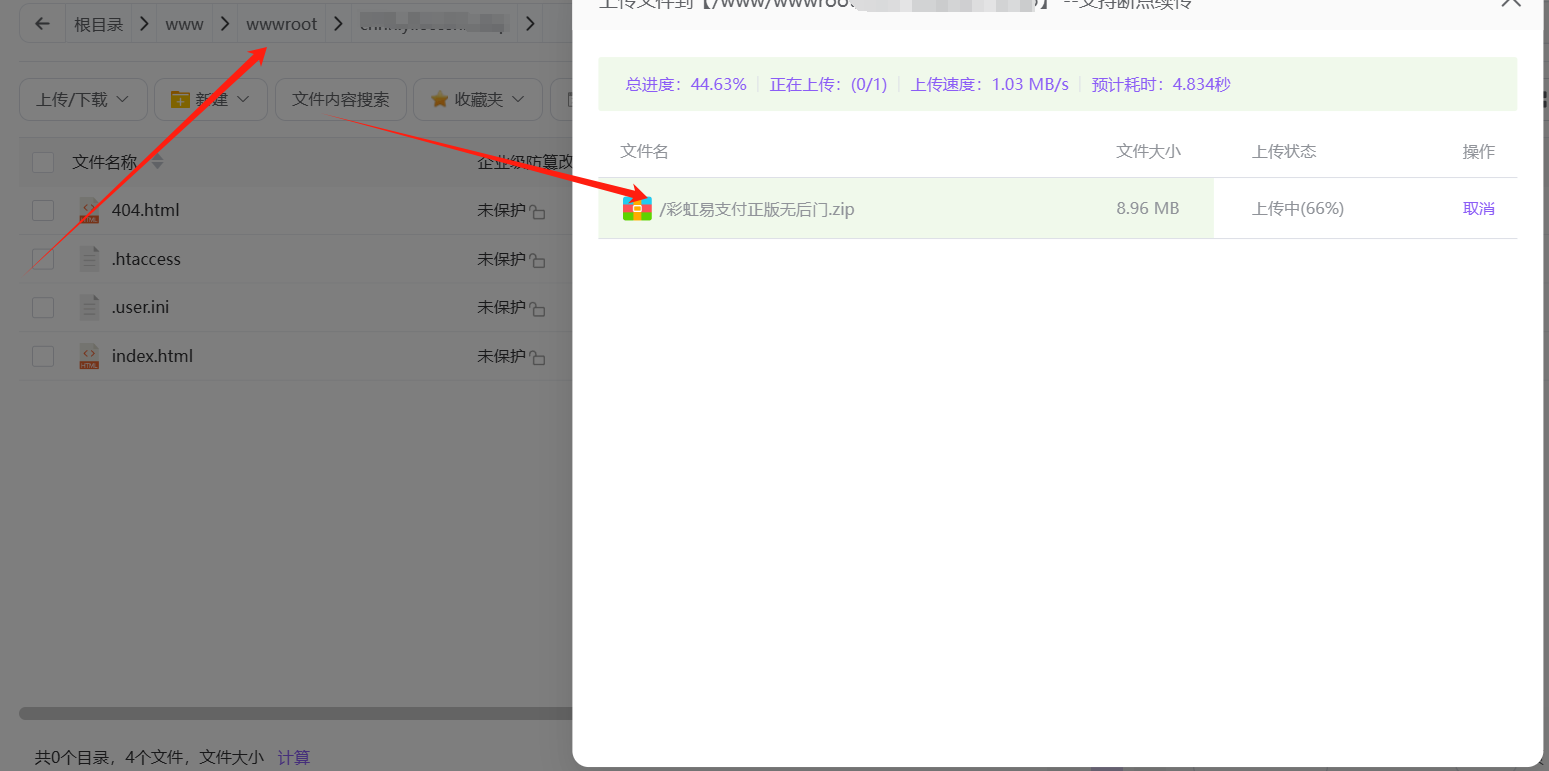The height and width of the screenshot is (771, 1549).
Task: Open the 上传/下载 dropdown
Action: coord(83,100)
